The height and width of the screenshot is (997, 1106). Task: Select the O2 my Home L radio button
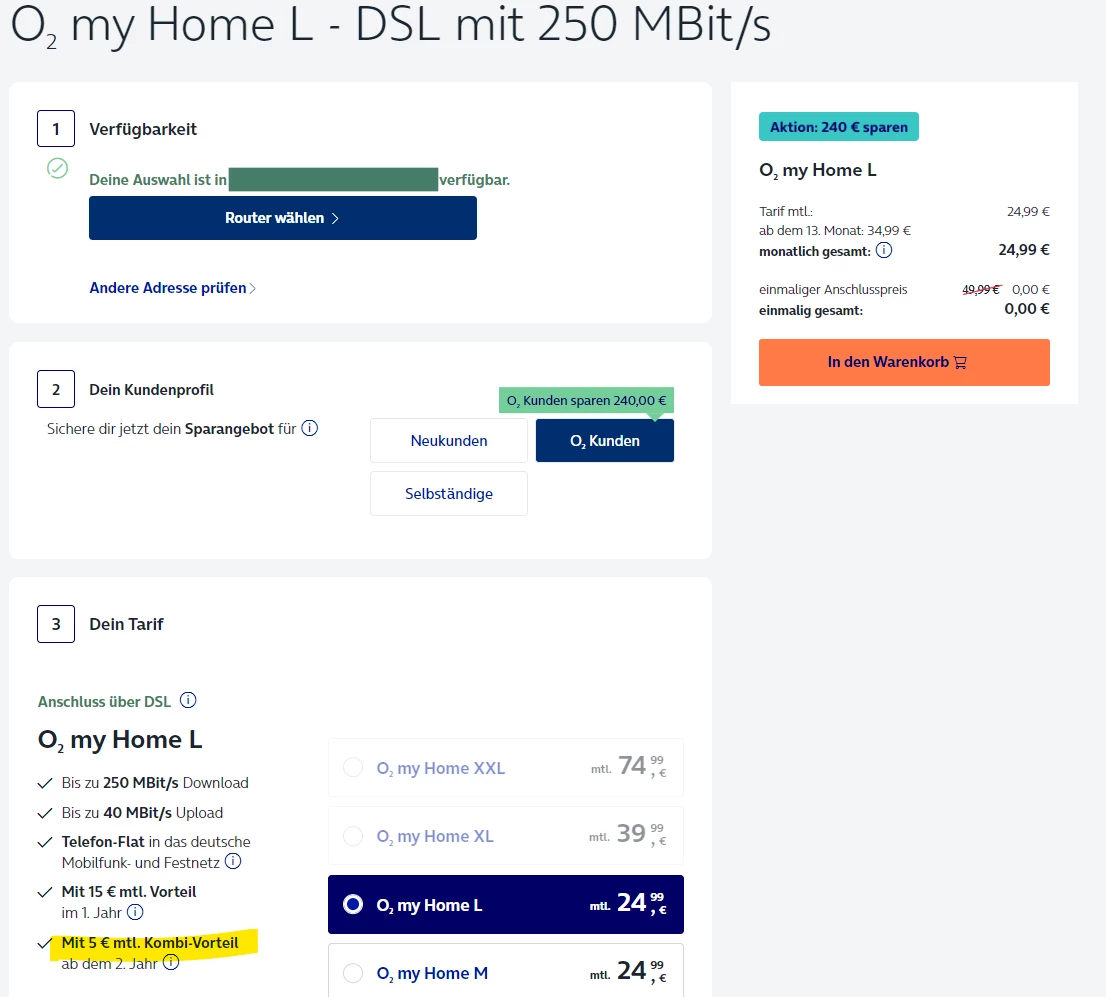(x=353, y=904)
